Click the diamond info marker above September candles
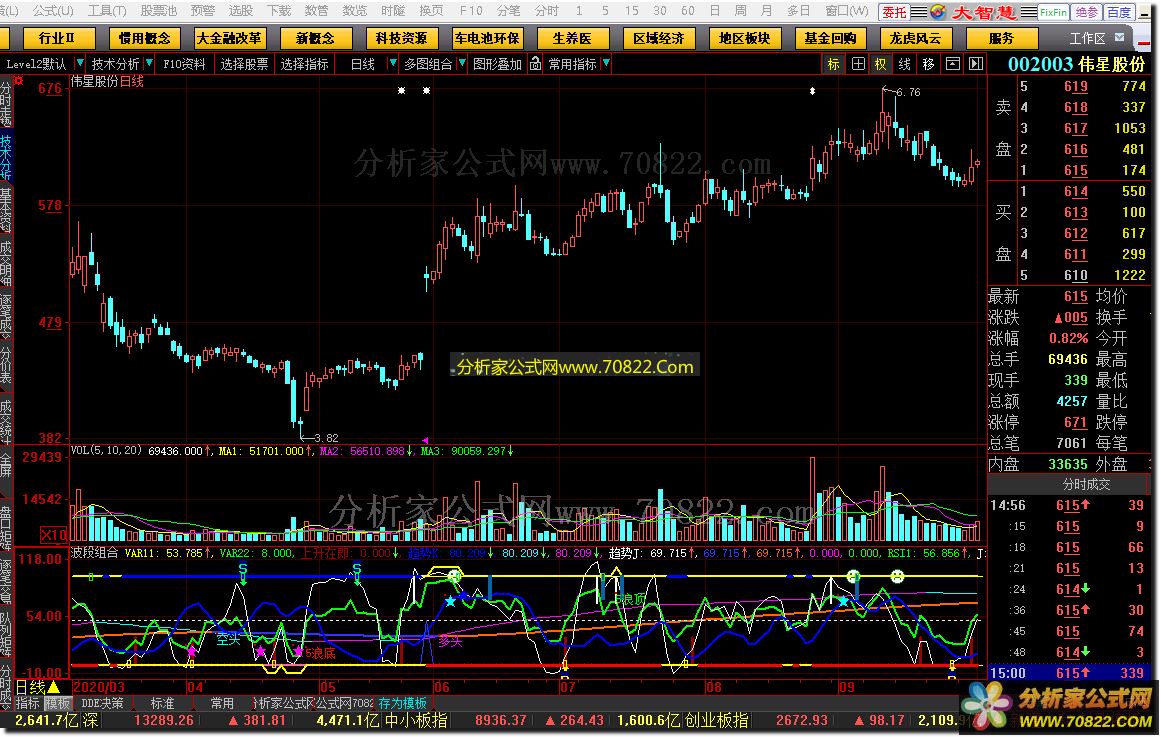Viewport: 1161px width, 737px height. [812, 91]
